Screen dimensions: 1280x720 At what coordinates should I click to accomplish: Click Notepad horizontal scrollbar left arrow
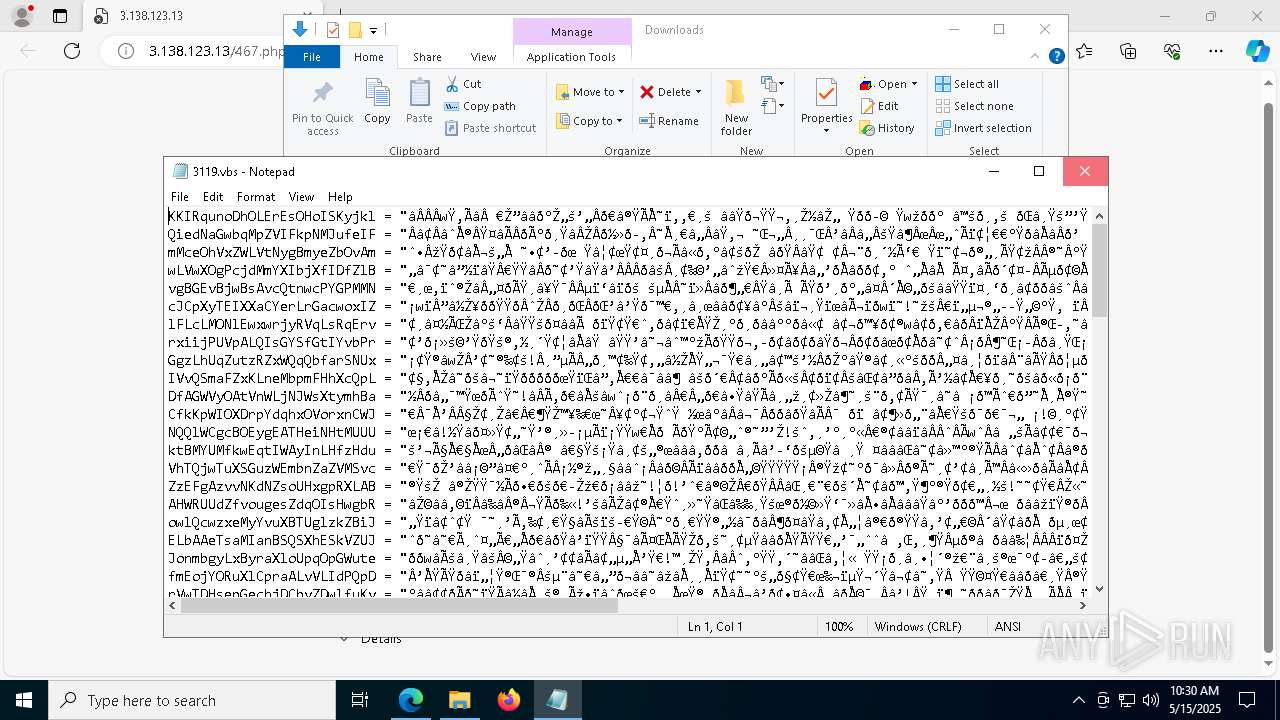[173, 605]
